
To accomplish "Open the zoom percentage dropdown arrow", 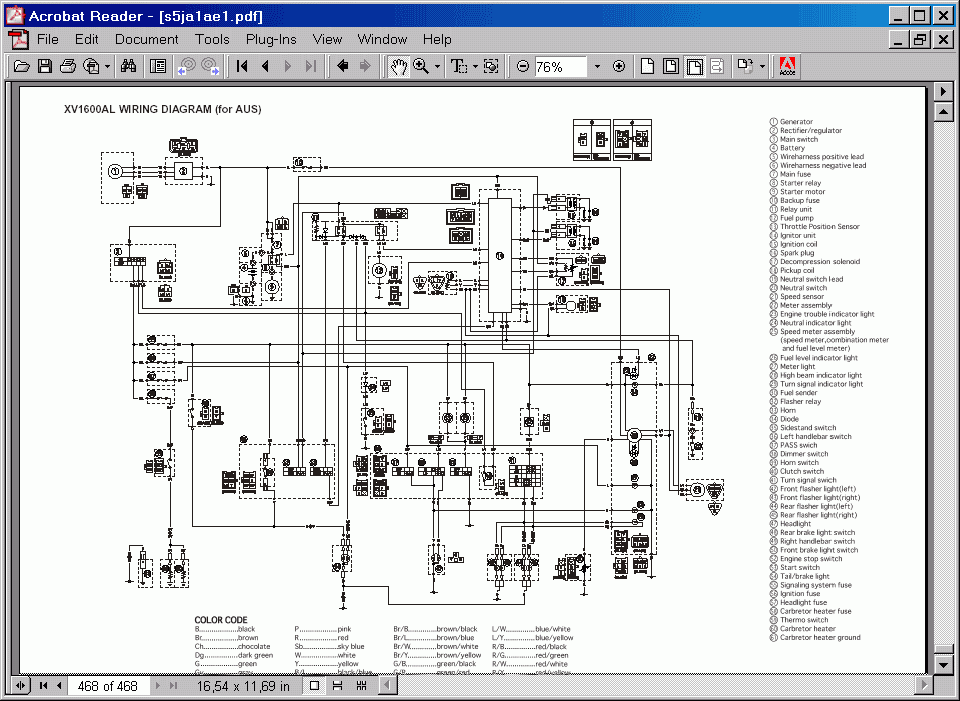I will click(597, 67).
